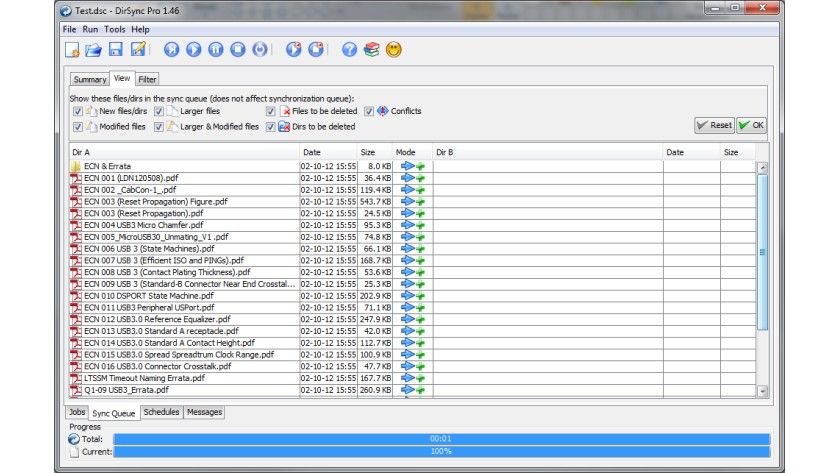
Task: Click the Dir A column header
Action: 184,152
